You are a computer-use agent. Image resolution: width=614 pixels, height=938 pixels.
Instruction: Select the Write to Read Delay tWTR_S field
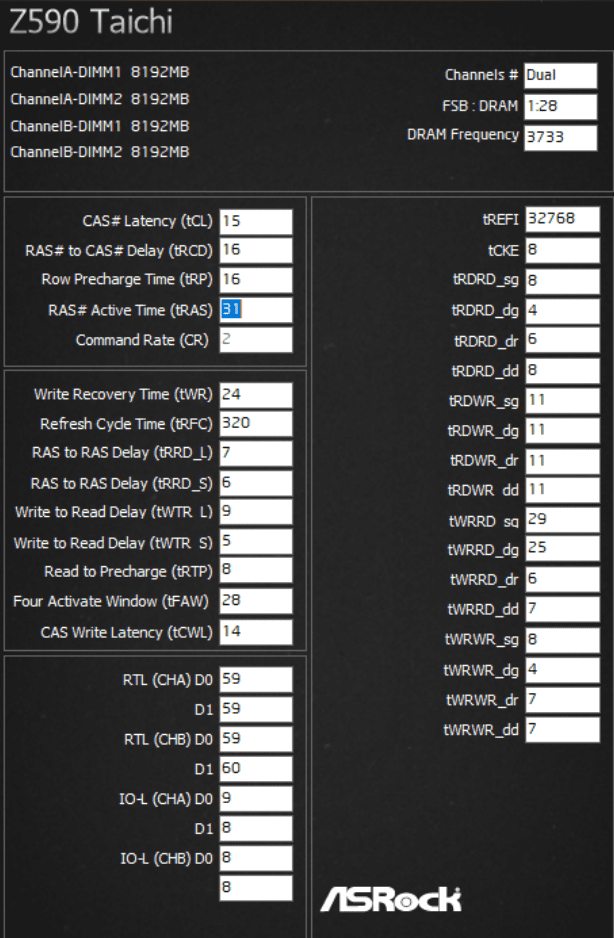pos(256,542)
